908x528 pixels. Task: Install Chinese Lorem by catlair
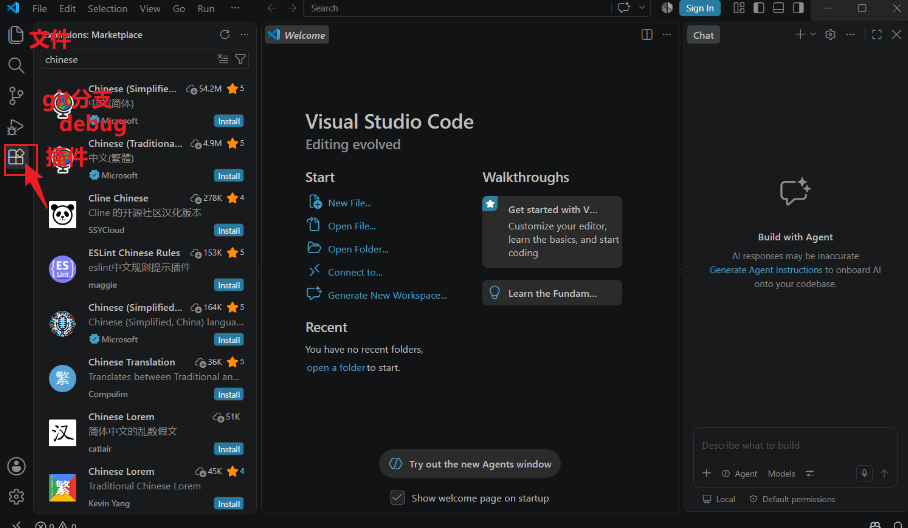(x=229, y=449)
